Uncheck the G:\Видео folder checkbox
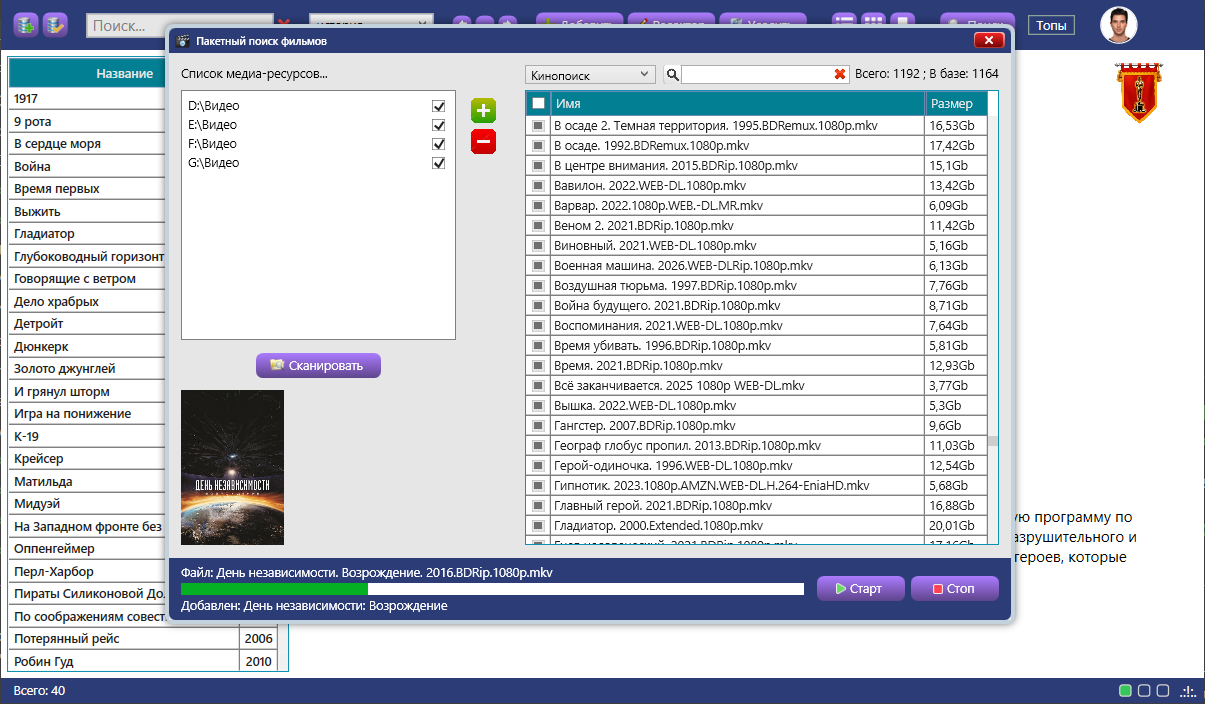The image size is (1205, 704). coord(438,163)
